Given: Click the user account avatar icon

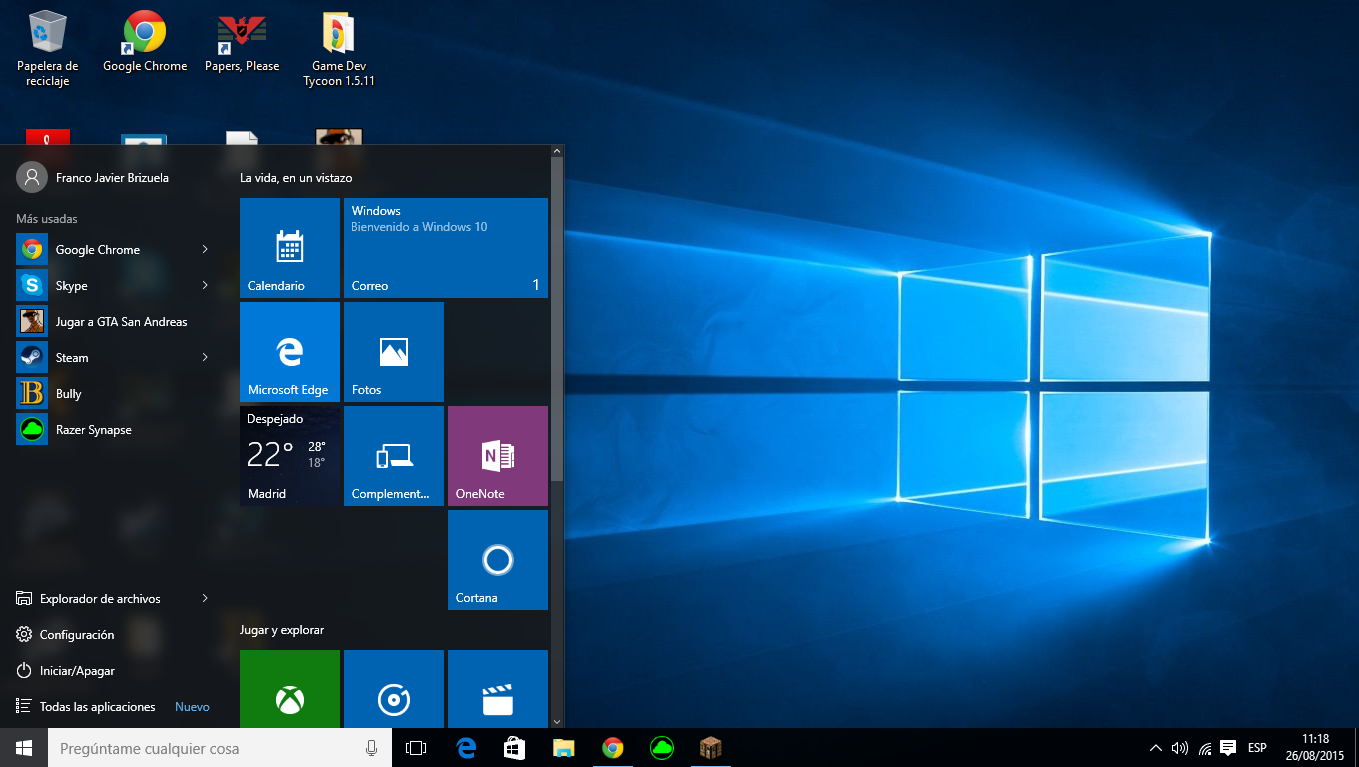Looking at the screenshot, I should click(x=32, y=177).
